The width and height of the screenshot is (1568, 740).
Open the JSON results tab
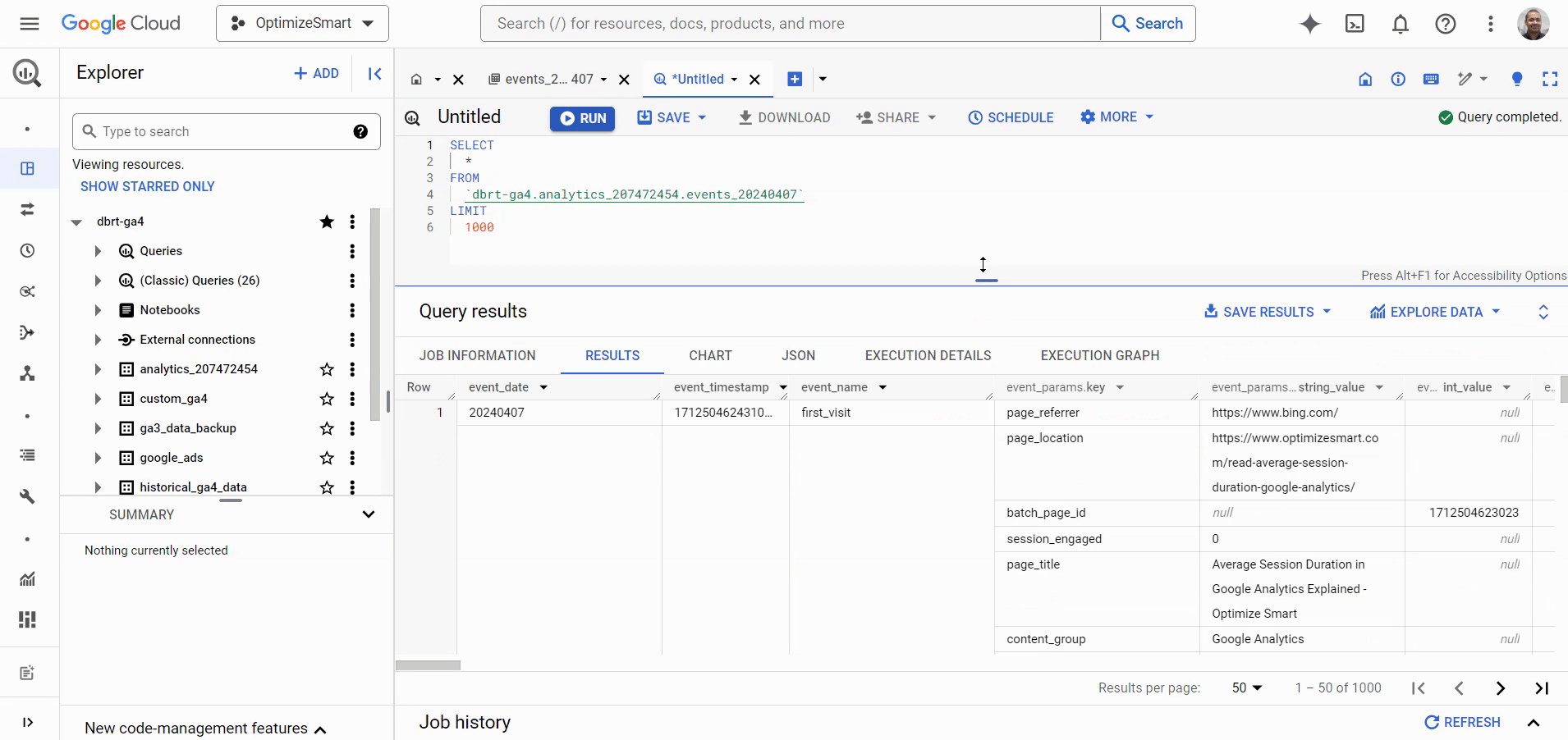pos(798,355)
